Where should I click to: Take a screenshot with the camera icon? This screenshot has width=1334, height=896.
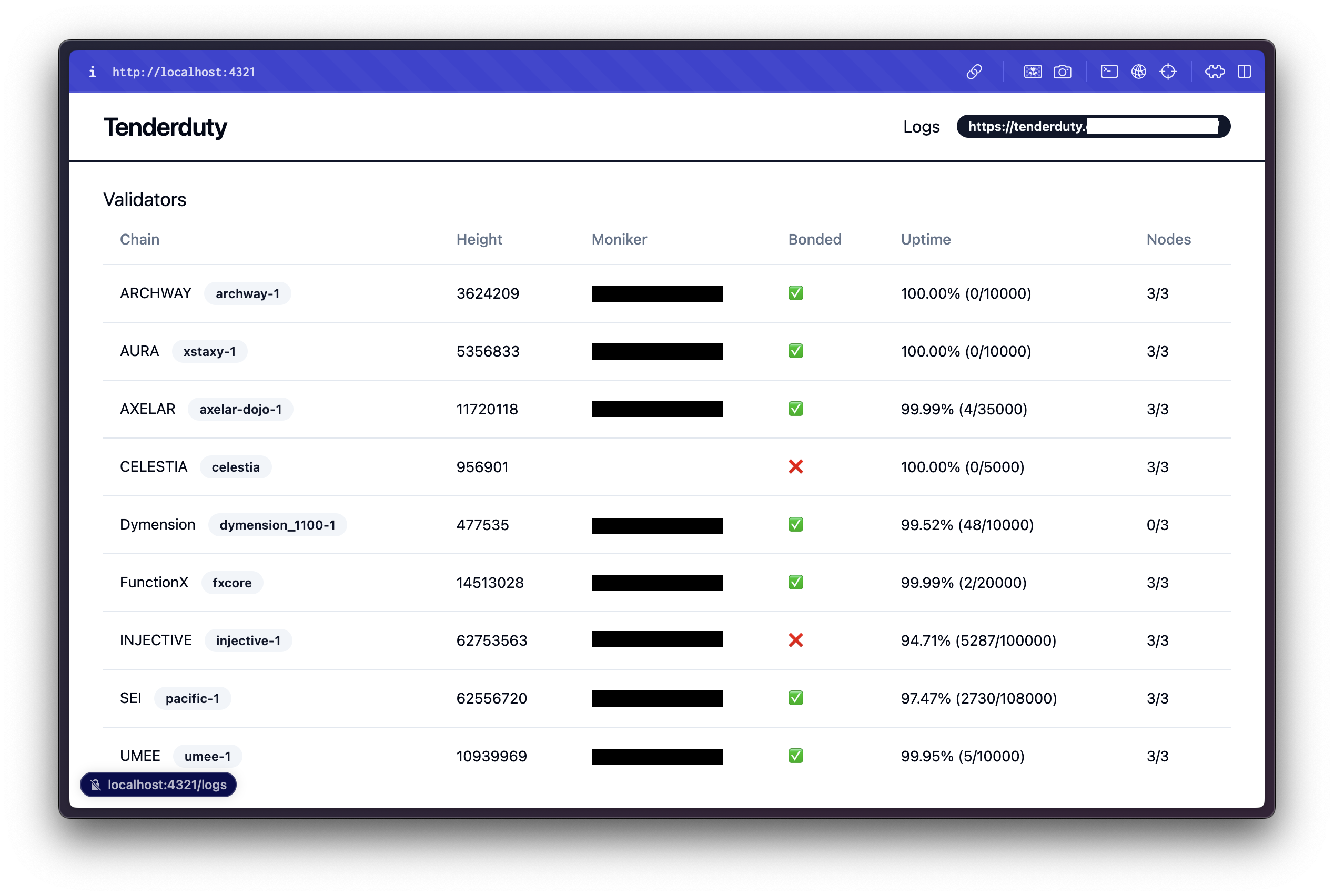tap(1062, 72)
